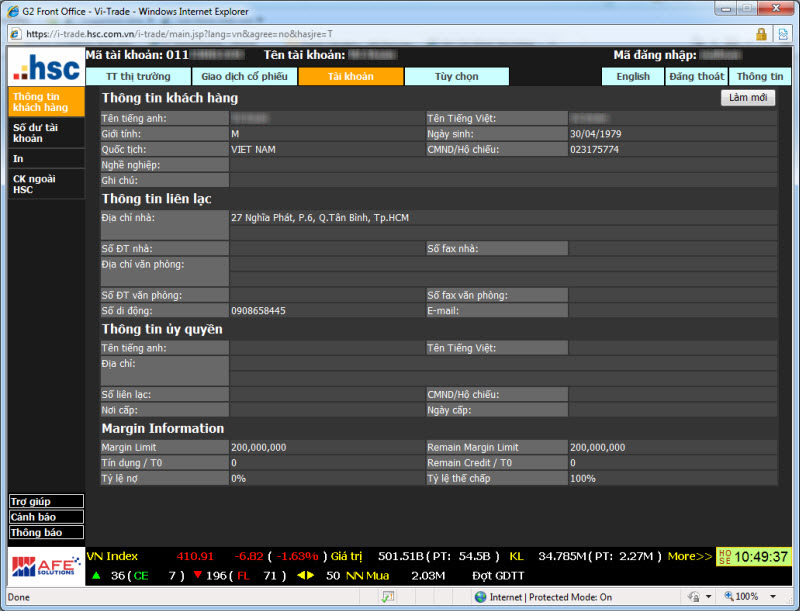The width and height of the screenshot is (800, 611).
Task: Switch to the TT thị trường tab
Action: [138, 76]
